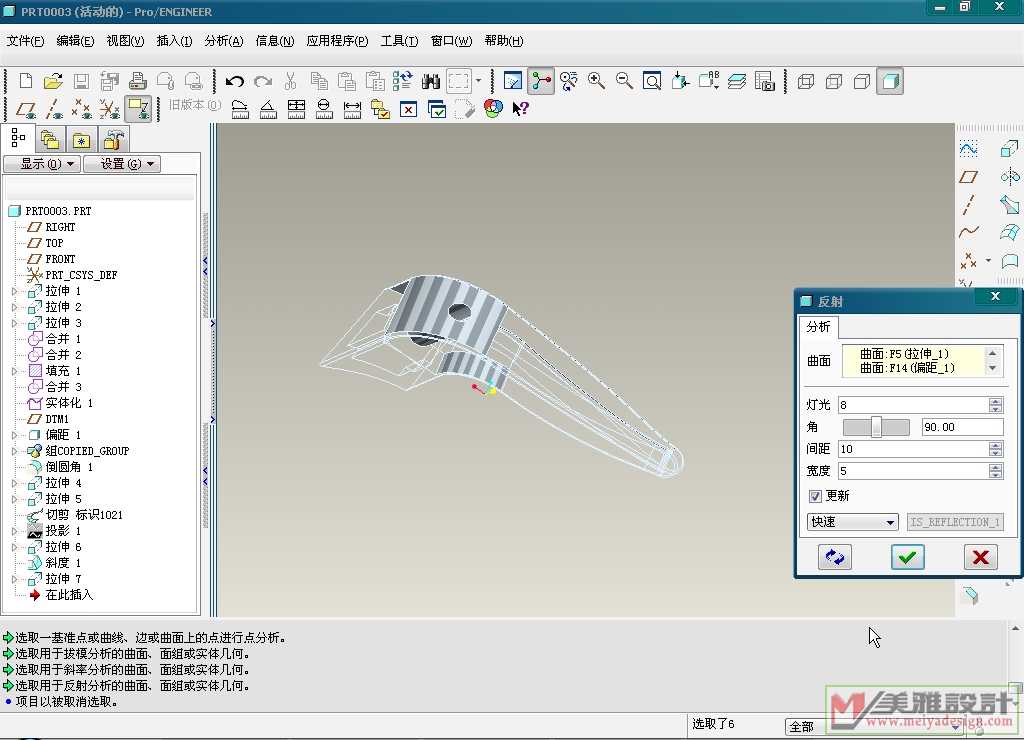Toggle datum points display

click(x=82, y=109)
